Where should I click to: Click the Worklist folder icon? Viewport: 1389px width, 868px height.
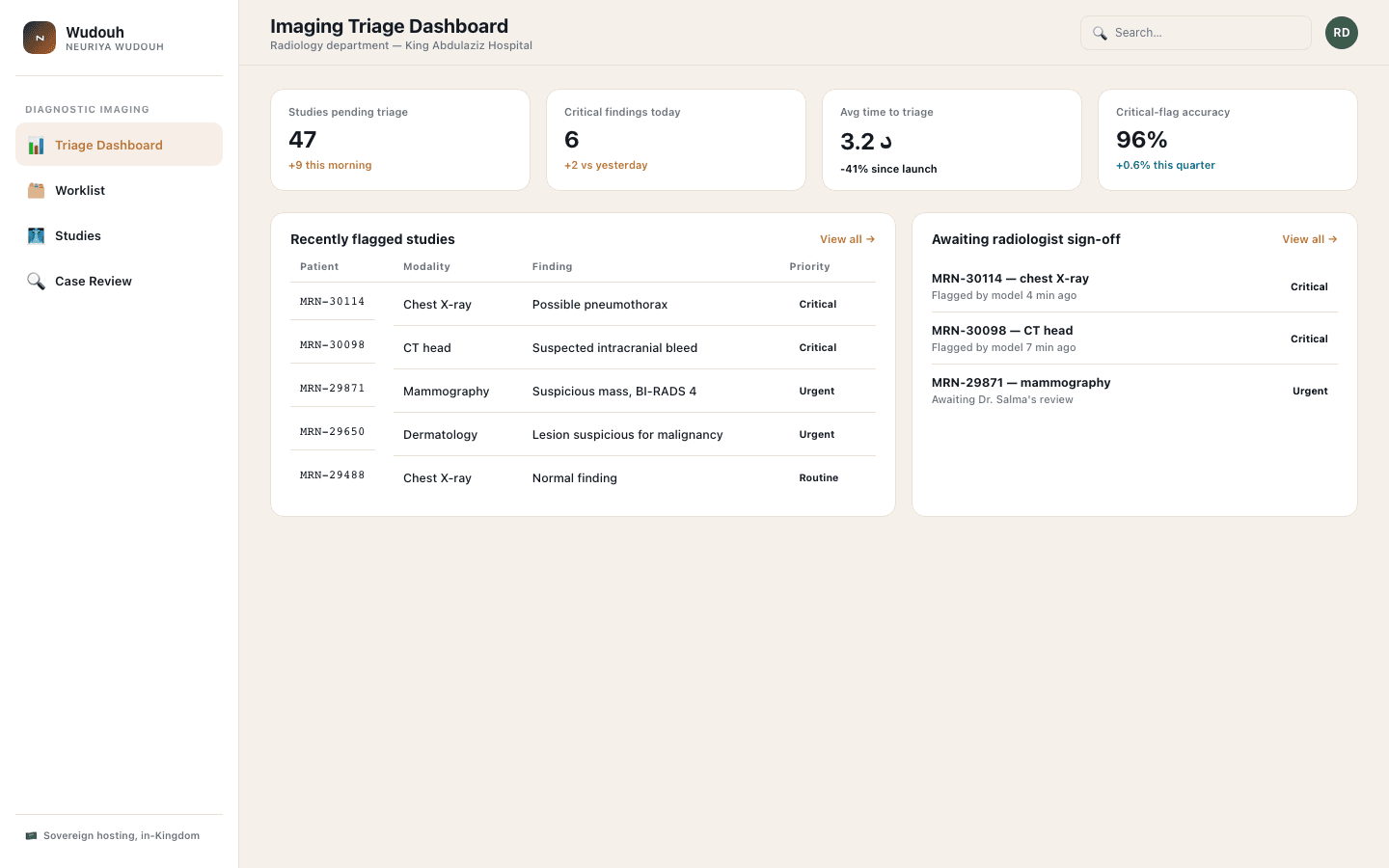click(x=36, y=191)
